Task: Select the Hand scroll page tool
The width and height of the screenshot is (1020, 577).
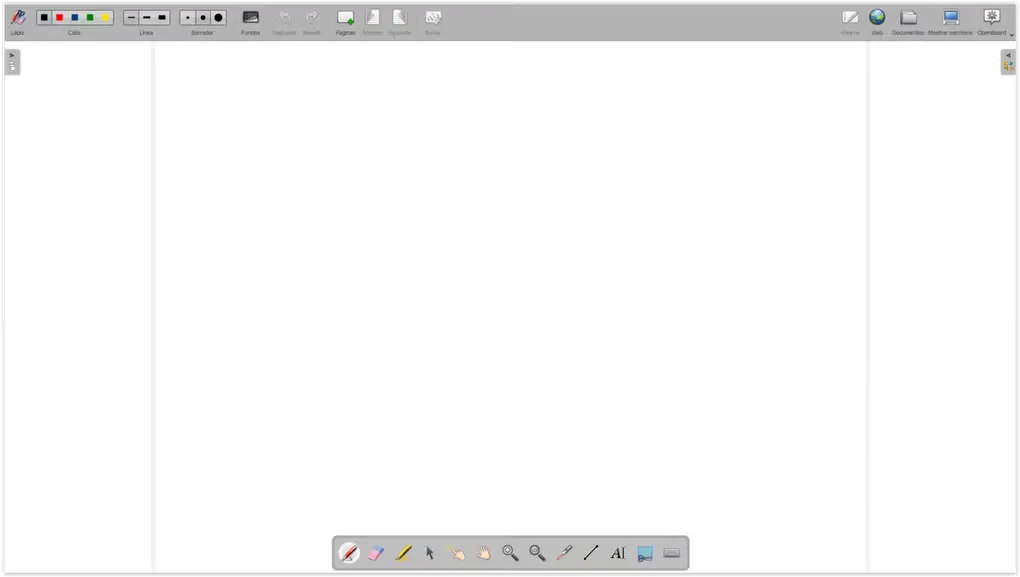Action: (x=483, y=553)
